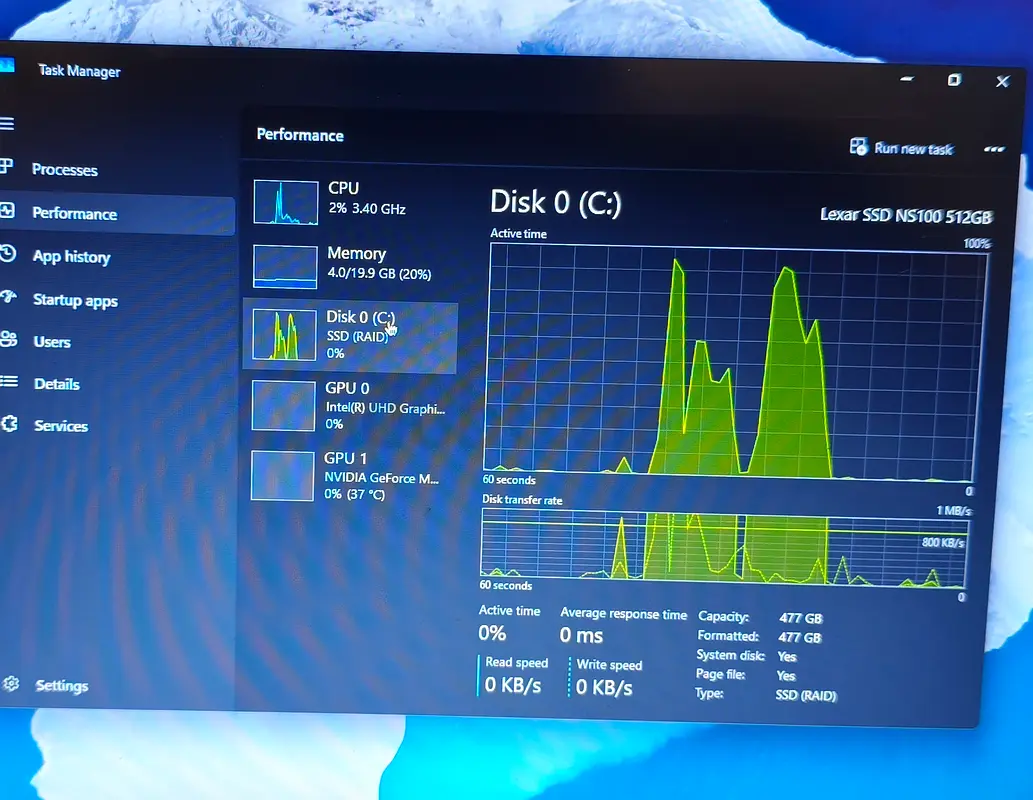This screenshot has height=800, width=1033.
Task: Click the Type SSD (RAID) value
Action: pos(806,695)
